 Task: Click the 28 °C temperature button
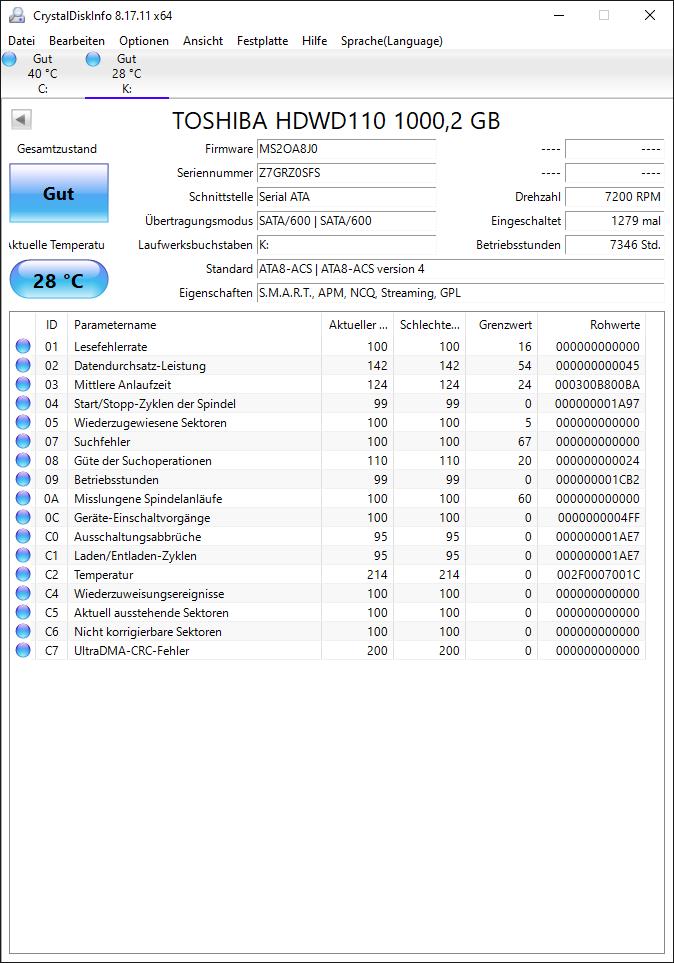coord(59,281)
